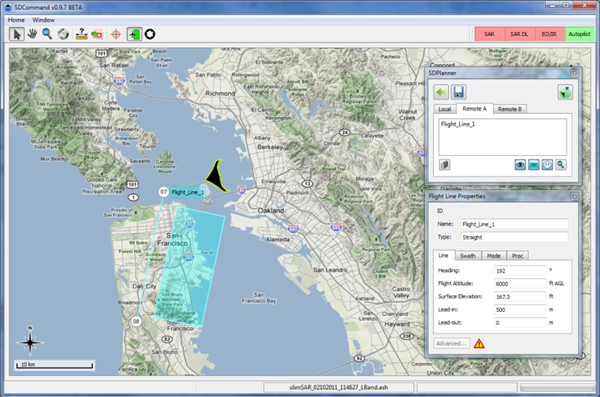Toggle the waypoint labels button
600x397 pixels.
(x=547, y=165)
